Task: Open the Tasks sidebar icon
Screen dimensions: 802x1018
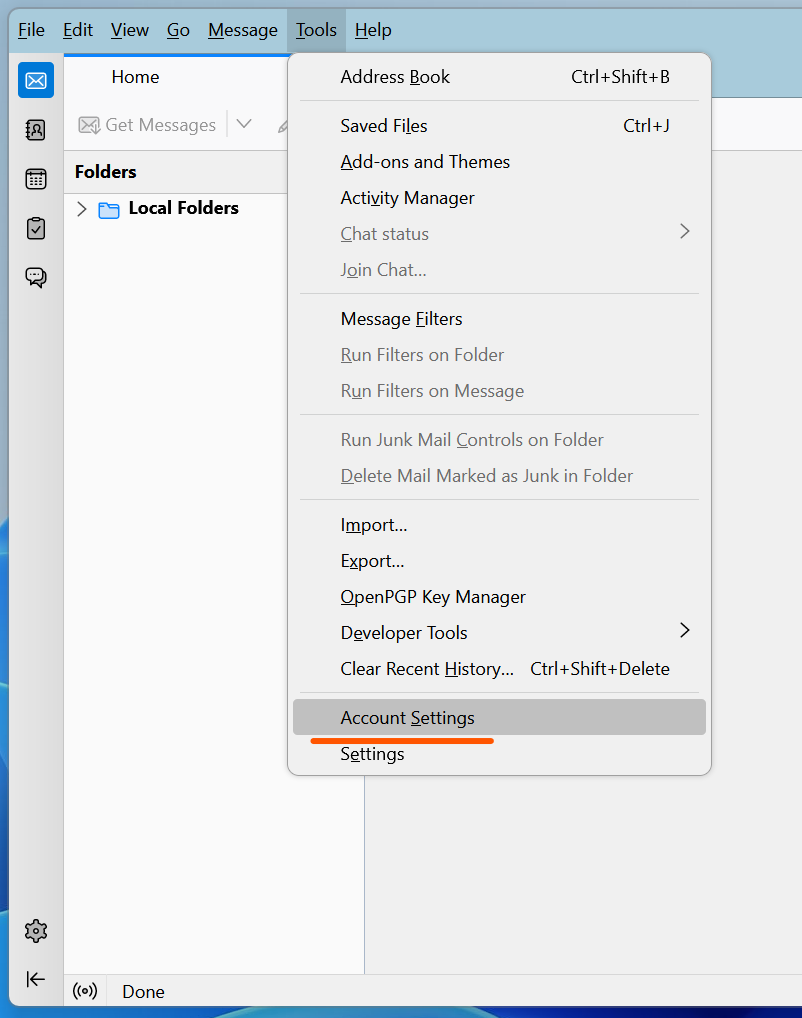Action: (36, 229)
